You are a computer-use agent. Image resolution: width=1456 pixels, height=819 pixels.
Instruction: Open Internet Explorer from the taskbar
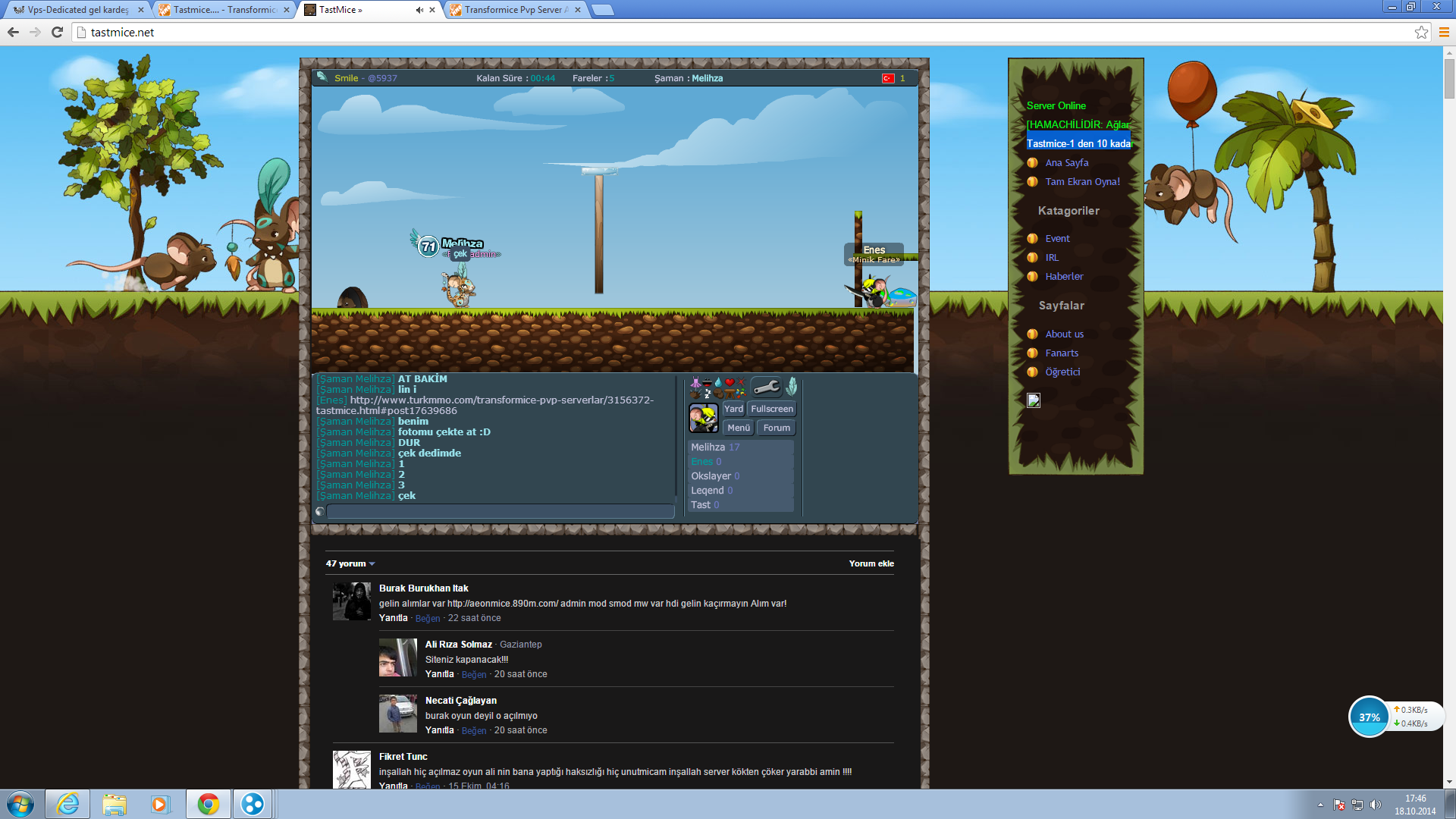click(67, 804)
